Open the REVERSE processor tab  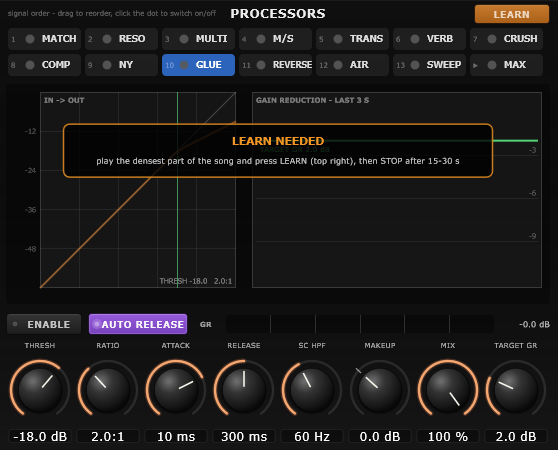pos(275,65)
